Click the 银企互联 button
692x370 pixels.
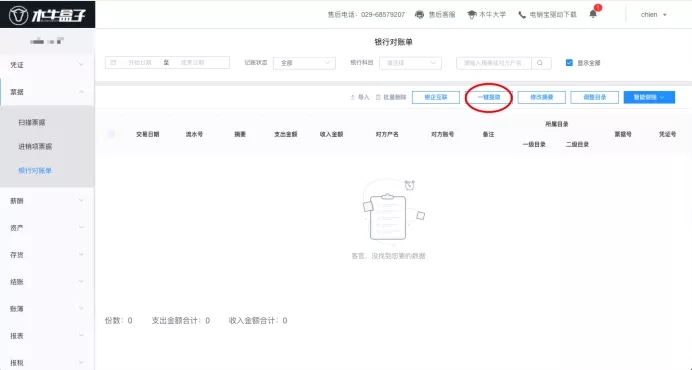[436, 97]
